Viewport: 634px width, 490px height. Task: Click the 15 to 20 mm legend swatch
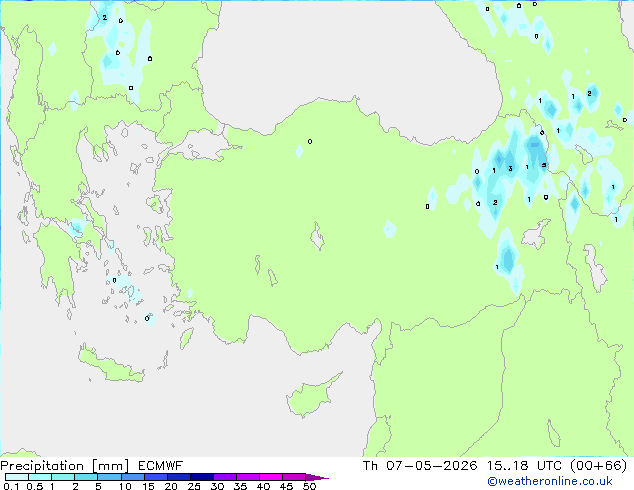(x=155, y=477)
